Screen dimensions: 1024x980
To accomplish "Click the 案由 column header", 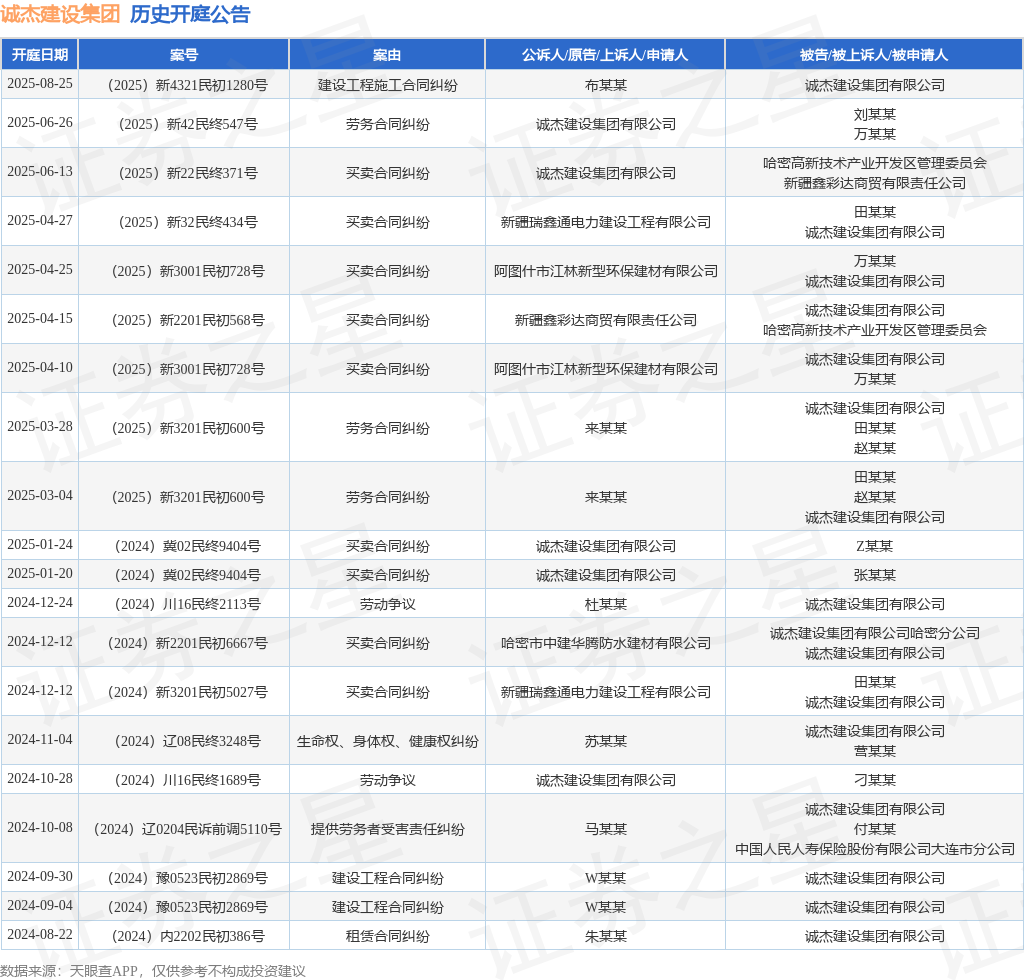I will coord(387,55).
